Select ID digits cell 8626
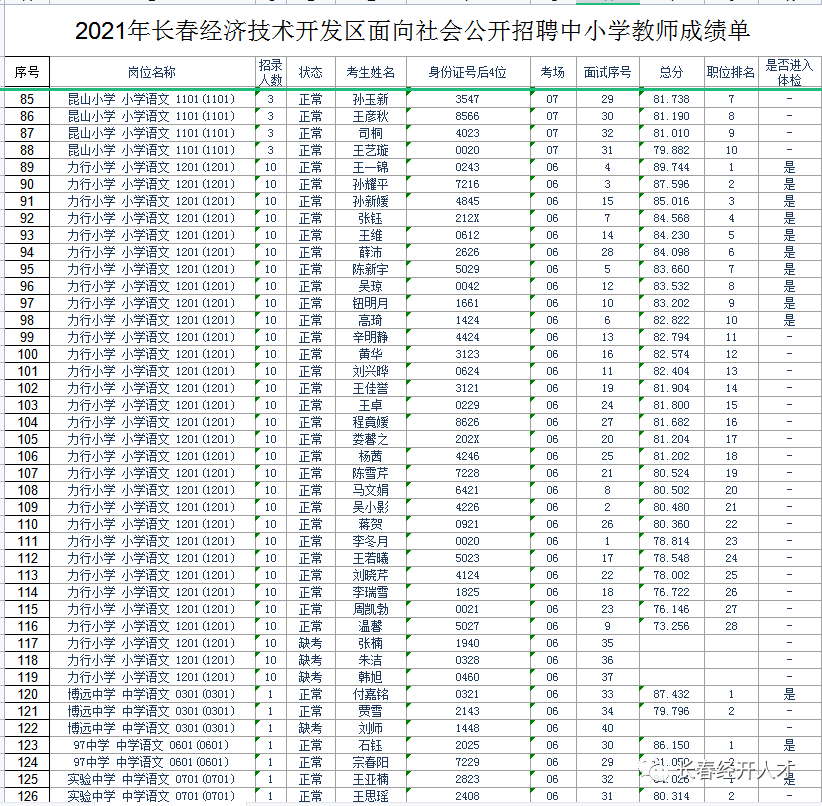The image size is (822, 806). pos(468,422)
